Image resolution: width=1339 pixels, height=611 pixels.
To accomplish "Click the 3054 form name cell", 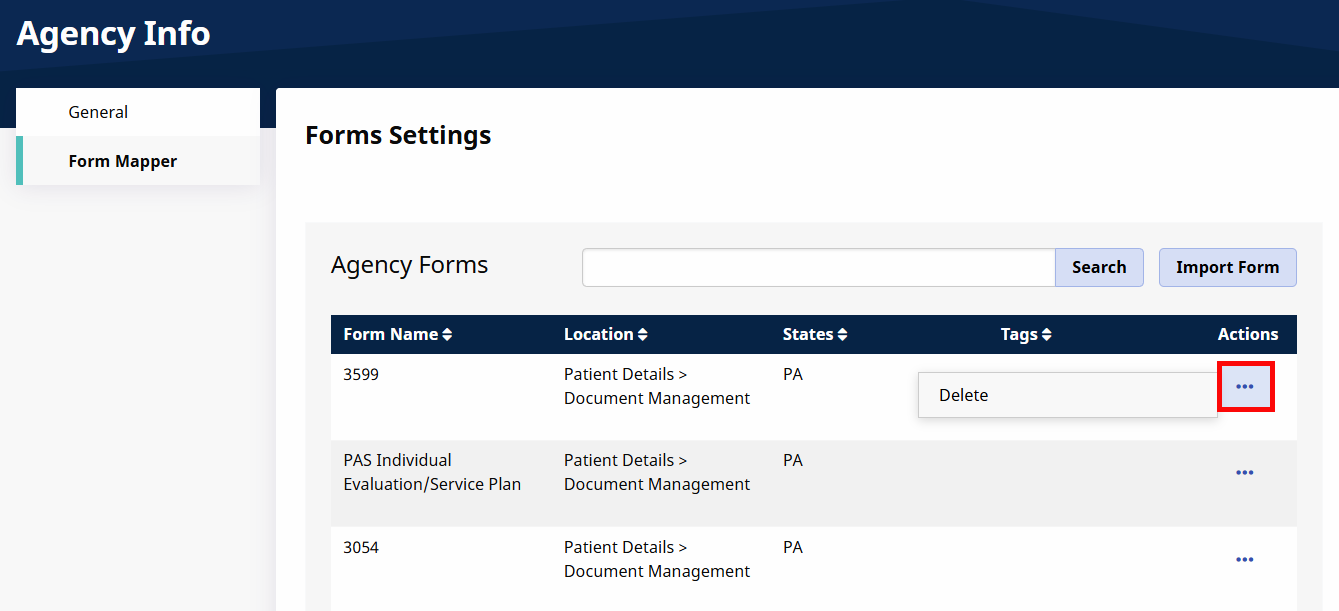I will pyautogui.click(x=361, y=547).
